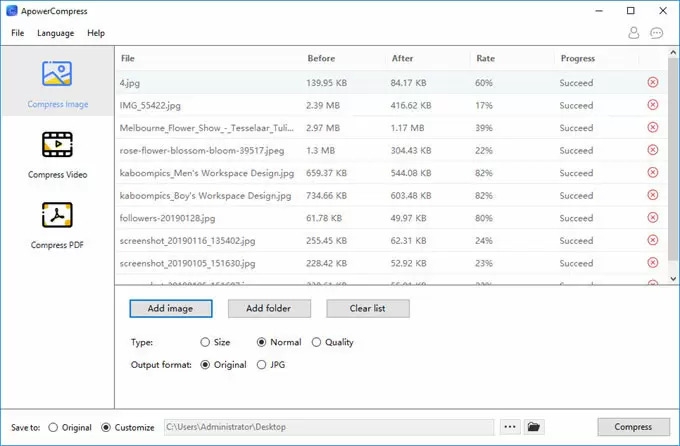680x446 pixels.
Task: Click the 416.62 KB after size
Action: point(411,105)
